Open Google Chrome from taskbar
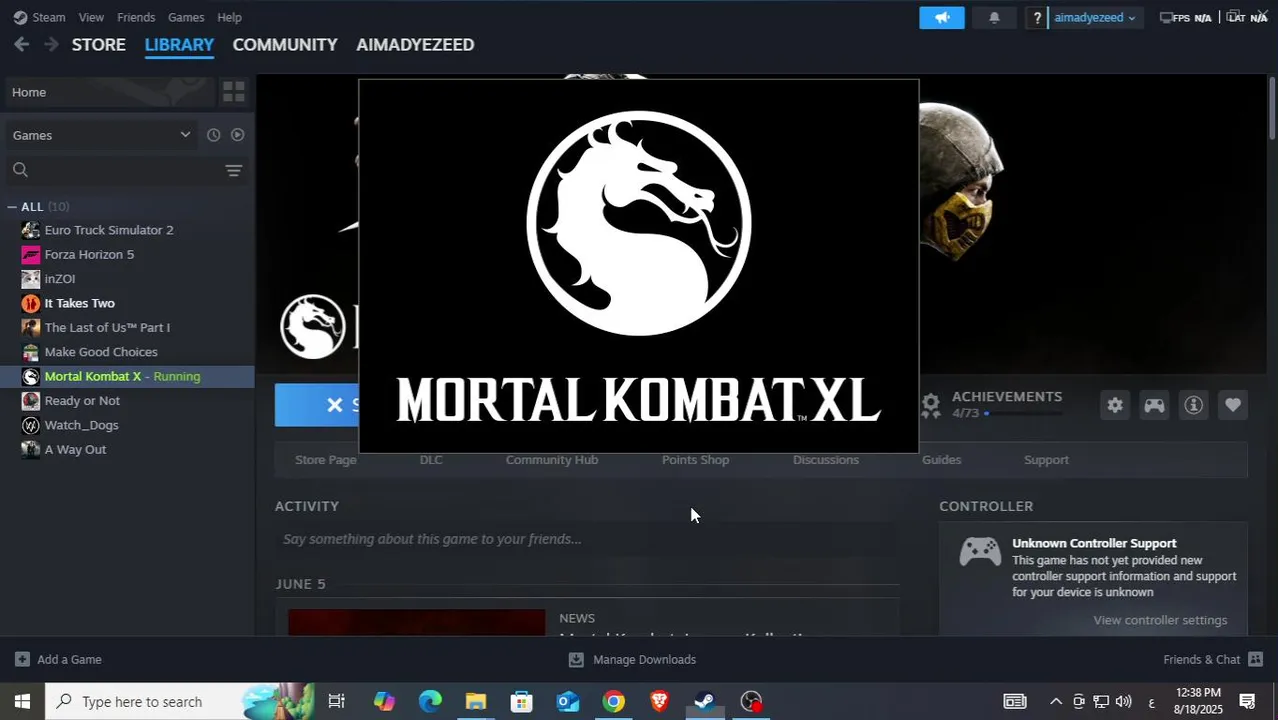This screenshot has height=720, width=1278. point(614,702)
